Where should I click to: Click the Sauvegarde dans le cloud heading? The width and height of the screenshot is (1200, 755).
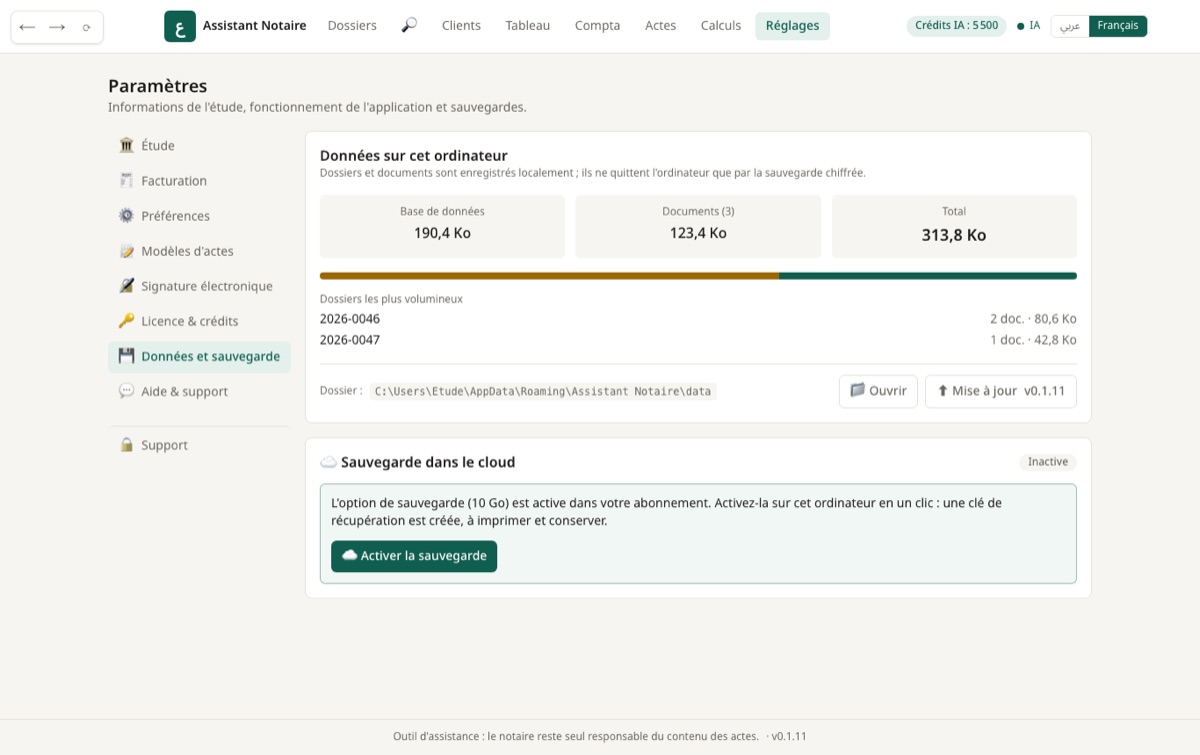pyautogui.click(x=428, y=462)
